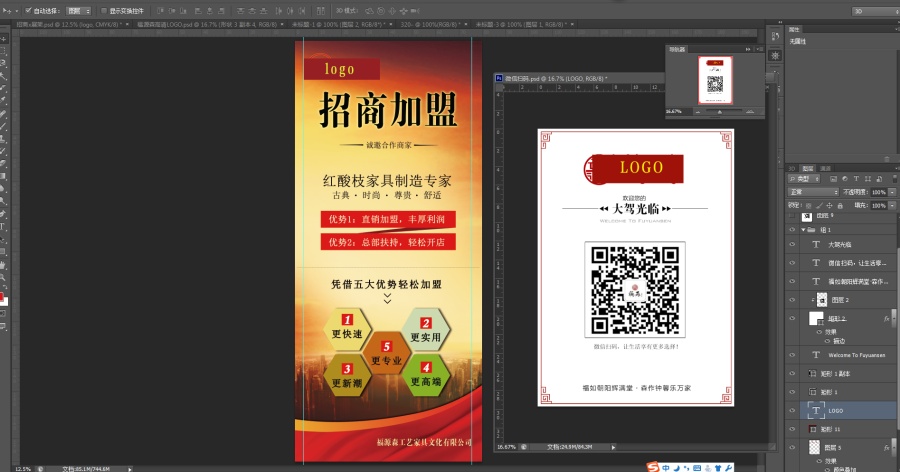
Task: Select the Magic Wand tool
Action: point(5,76)
